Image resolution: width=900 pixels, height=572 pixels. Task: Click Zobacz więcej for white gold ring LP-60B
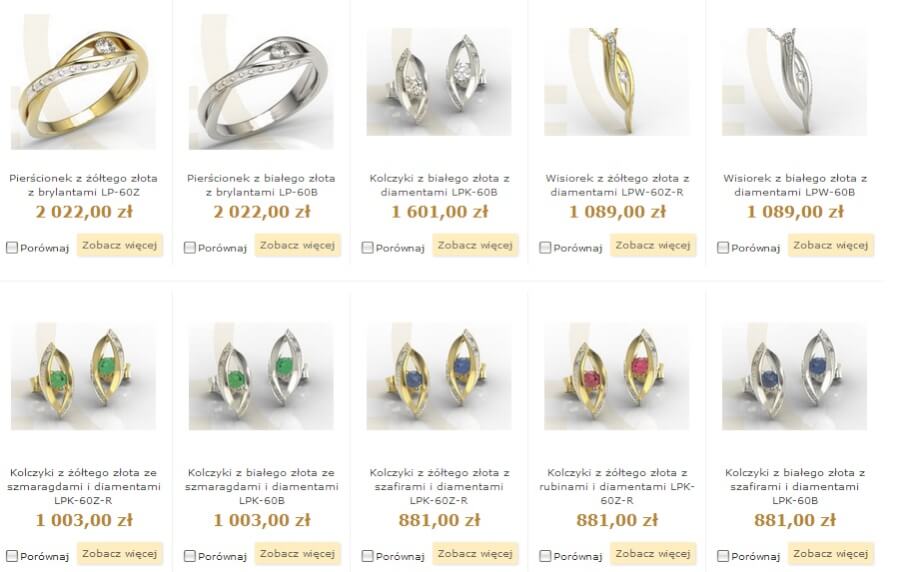coord(297,245)
